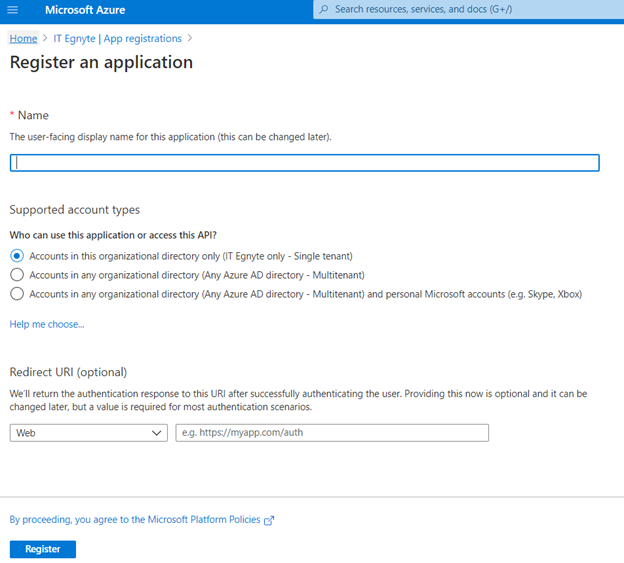
Task: Select Multitenant and personal Microsoft accounts option
Action: [x=17, y=294]
